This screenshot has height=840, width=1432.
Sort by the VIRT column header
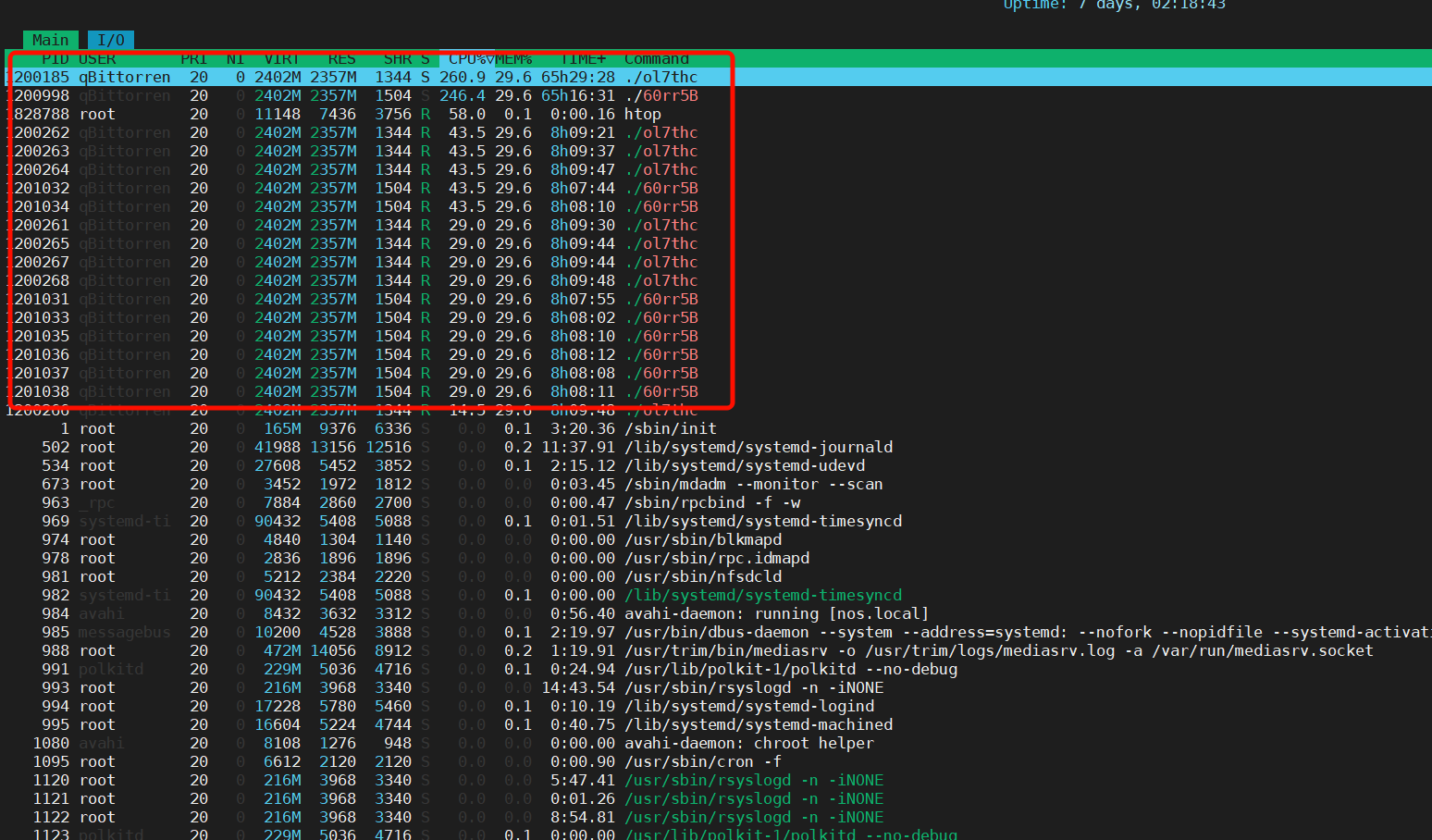click(282, 58)
